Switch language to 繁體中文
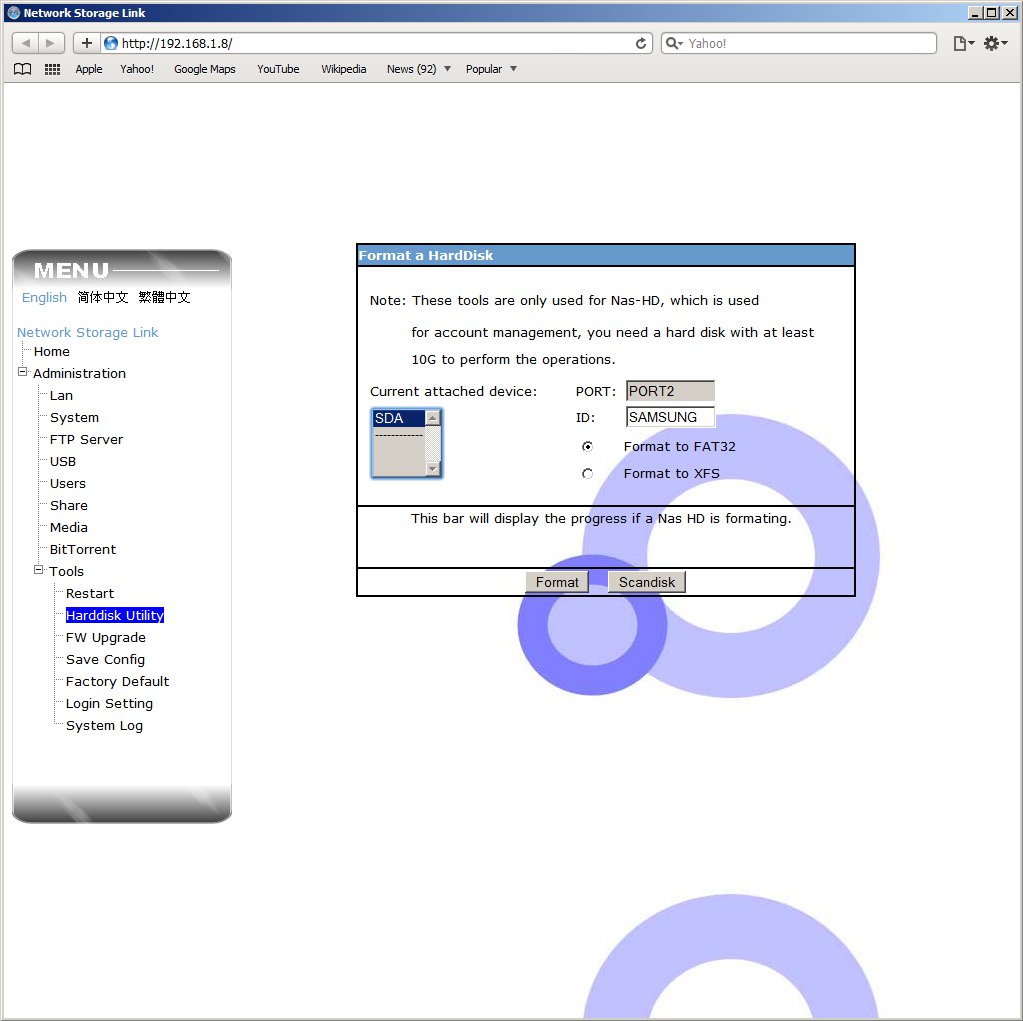Image resolution: width=1023 pixels, height=1021 pixels. pyautogui.click(x=164, y=297)
